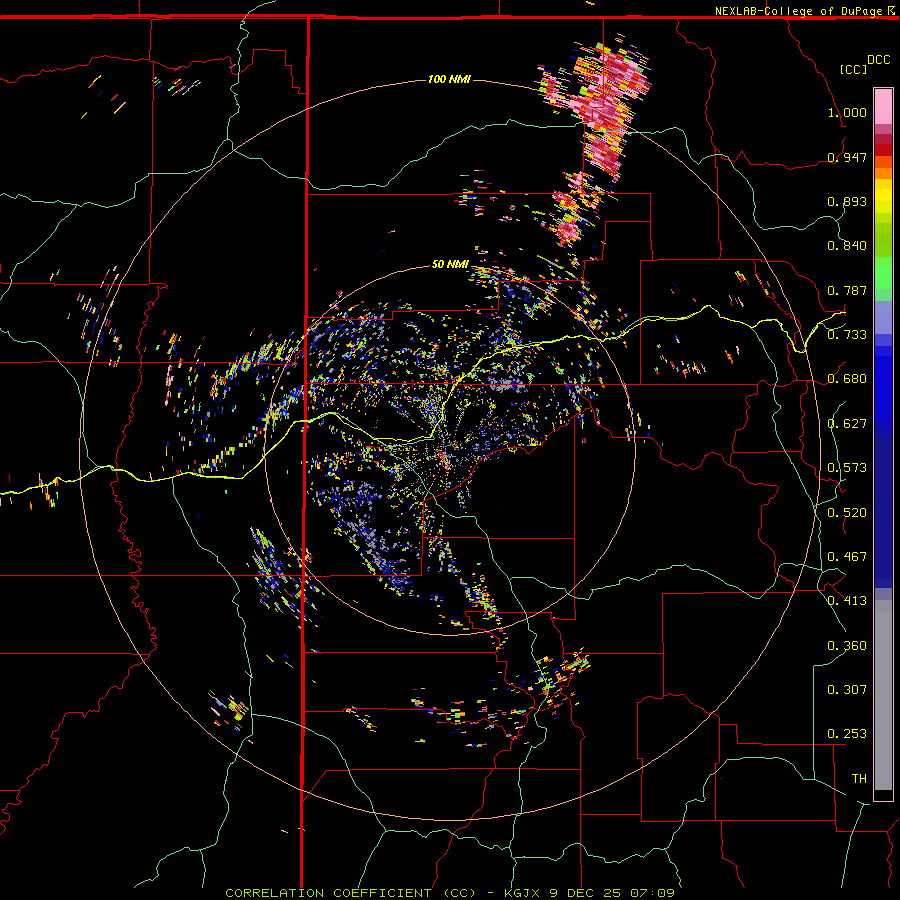This screenshot has height=900, width=900.
Task: Click the CORRELATION COEFFICIENT (CC) title text
Action: pyautogui.click(x=350, y=893)
